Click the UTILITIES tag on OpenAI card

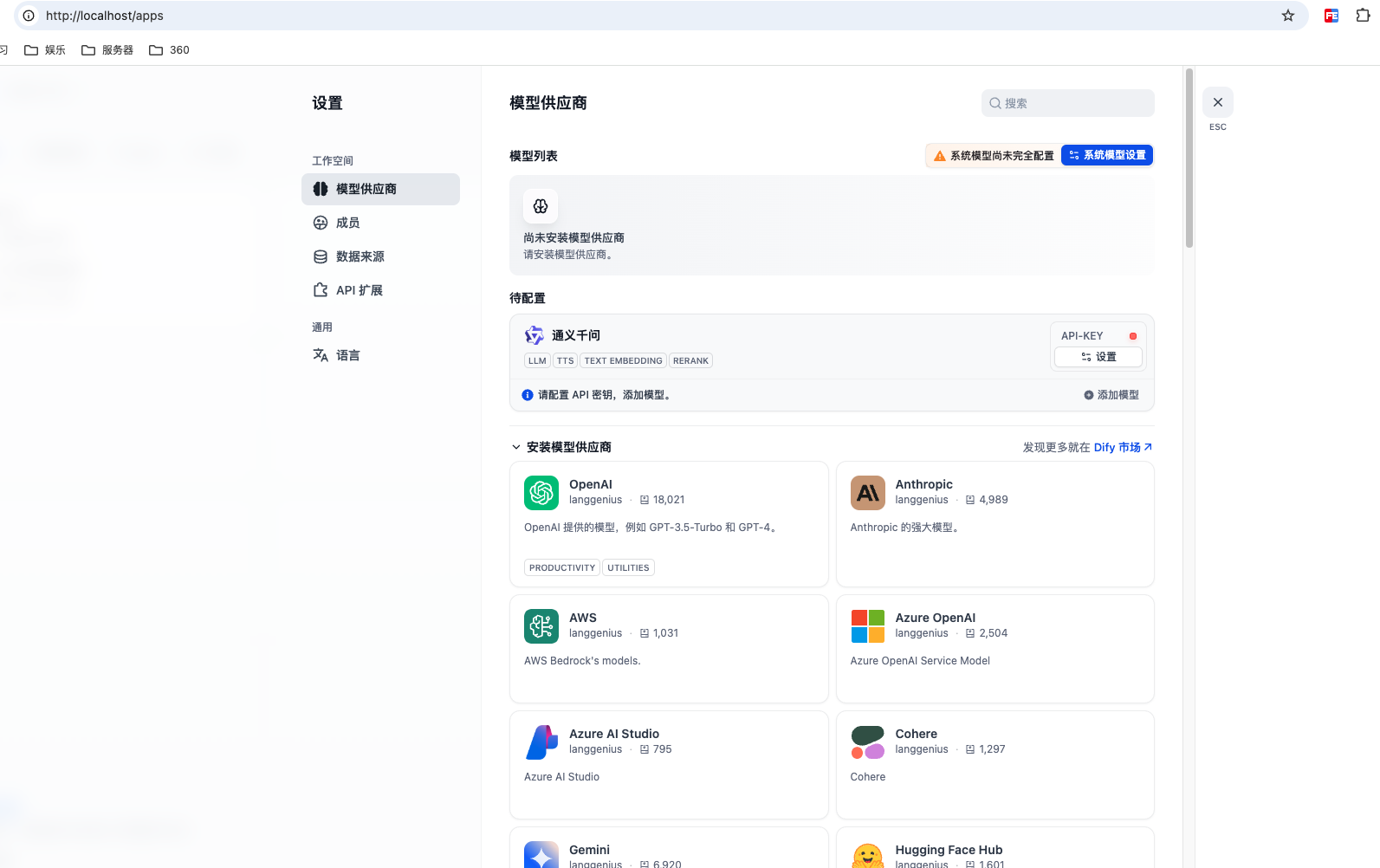[x=628, y=568]
